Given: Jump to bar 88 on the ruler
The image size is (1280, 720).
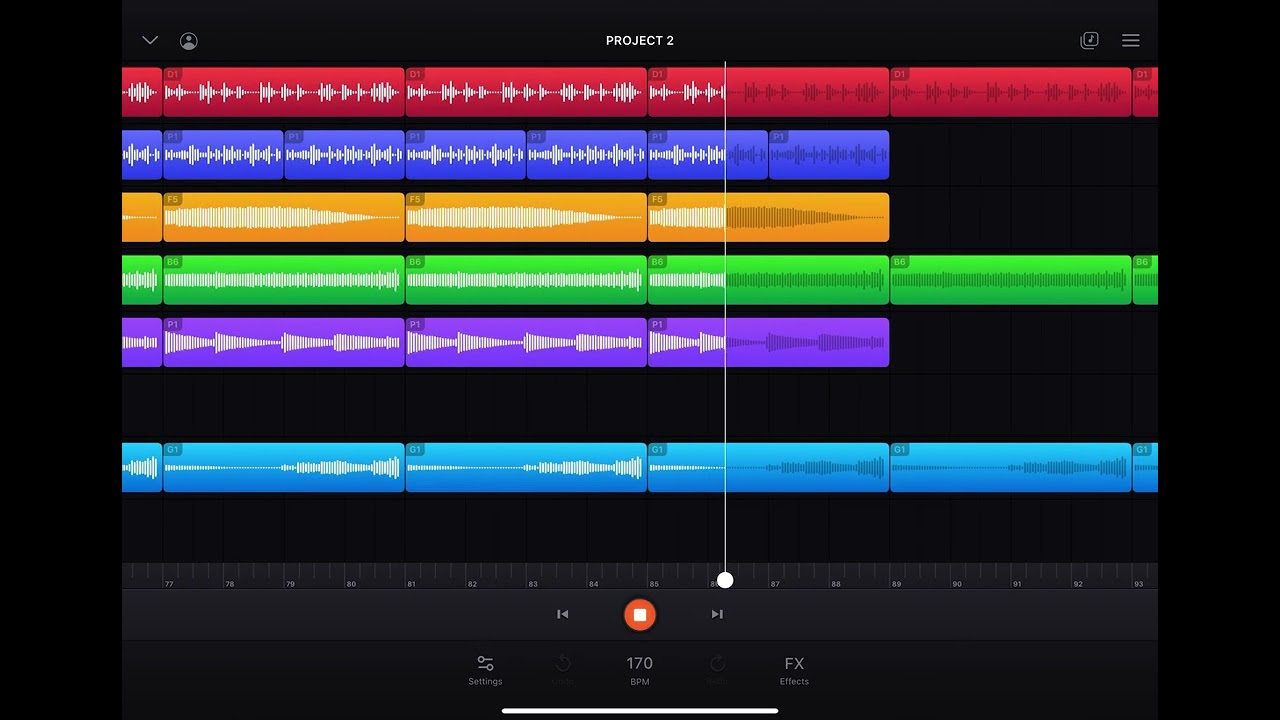Looking at the screenshot, I should [835, 584].
